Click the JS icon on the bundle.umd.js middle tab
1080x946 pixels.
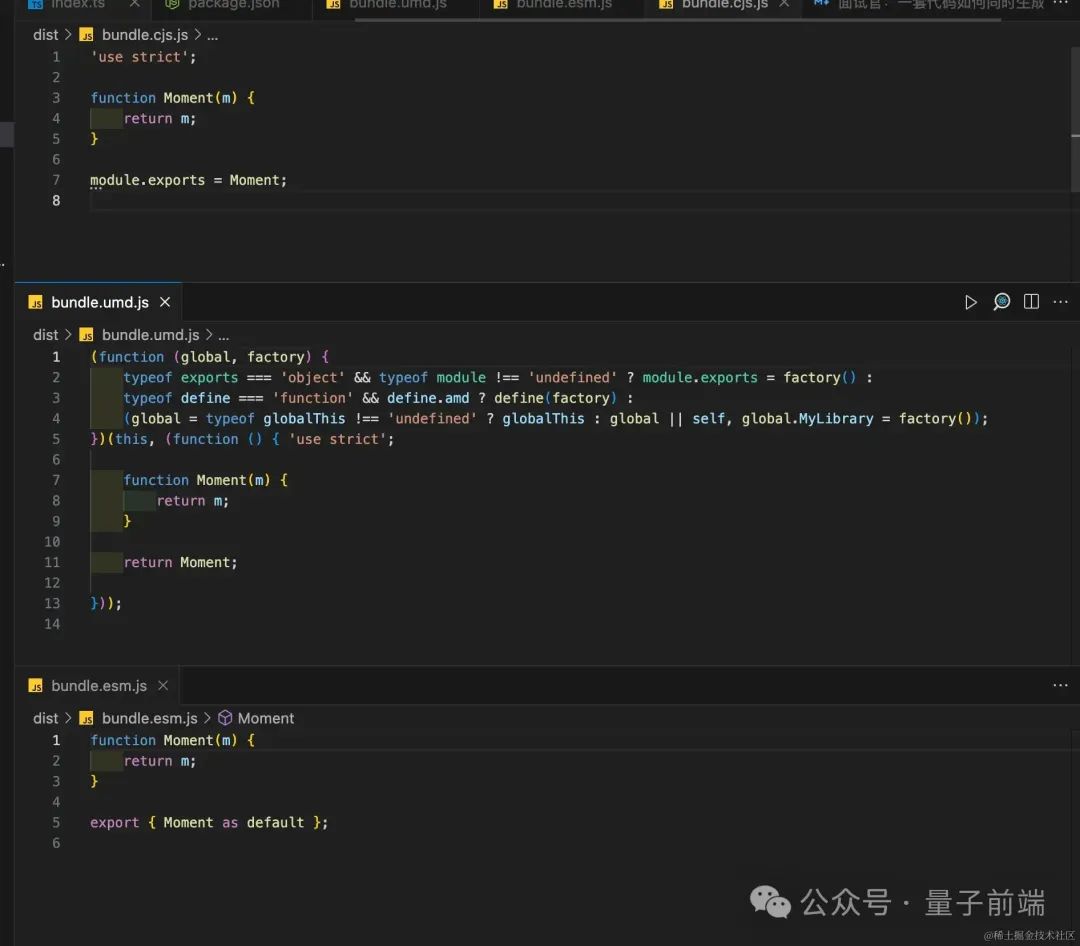click(x=35, y=302)
